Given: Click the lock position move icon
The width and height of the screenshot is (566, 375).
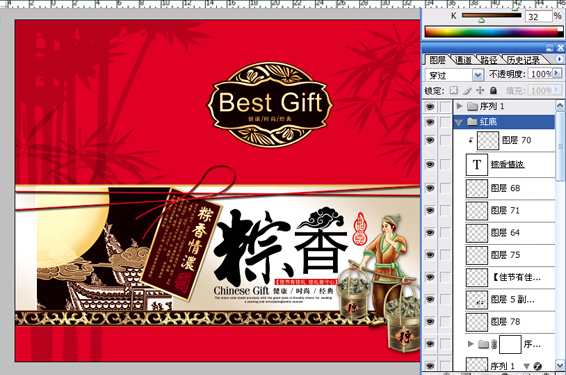Looking at the screenshot, I should point(480,90).
